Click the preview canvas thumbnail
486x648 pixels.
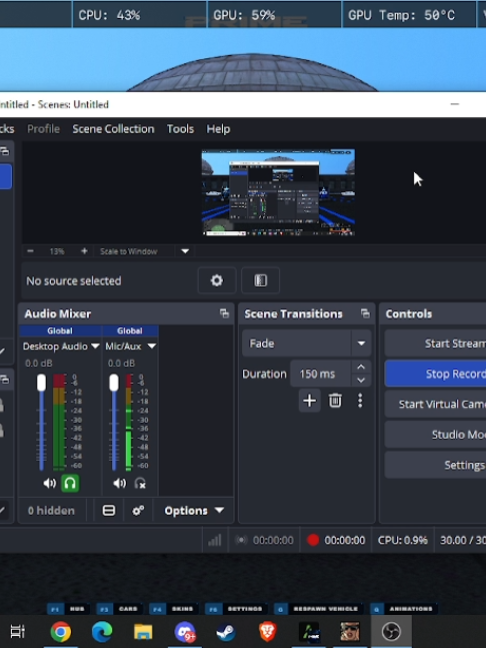click(278, 193)
